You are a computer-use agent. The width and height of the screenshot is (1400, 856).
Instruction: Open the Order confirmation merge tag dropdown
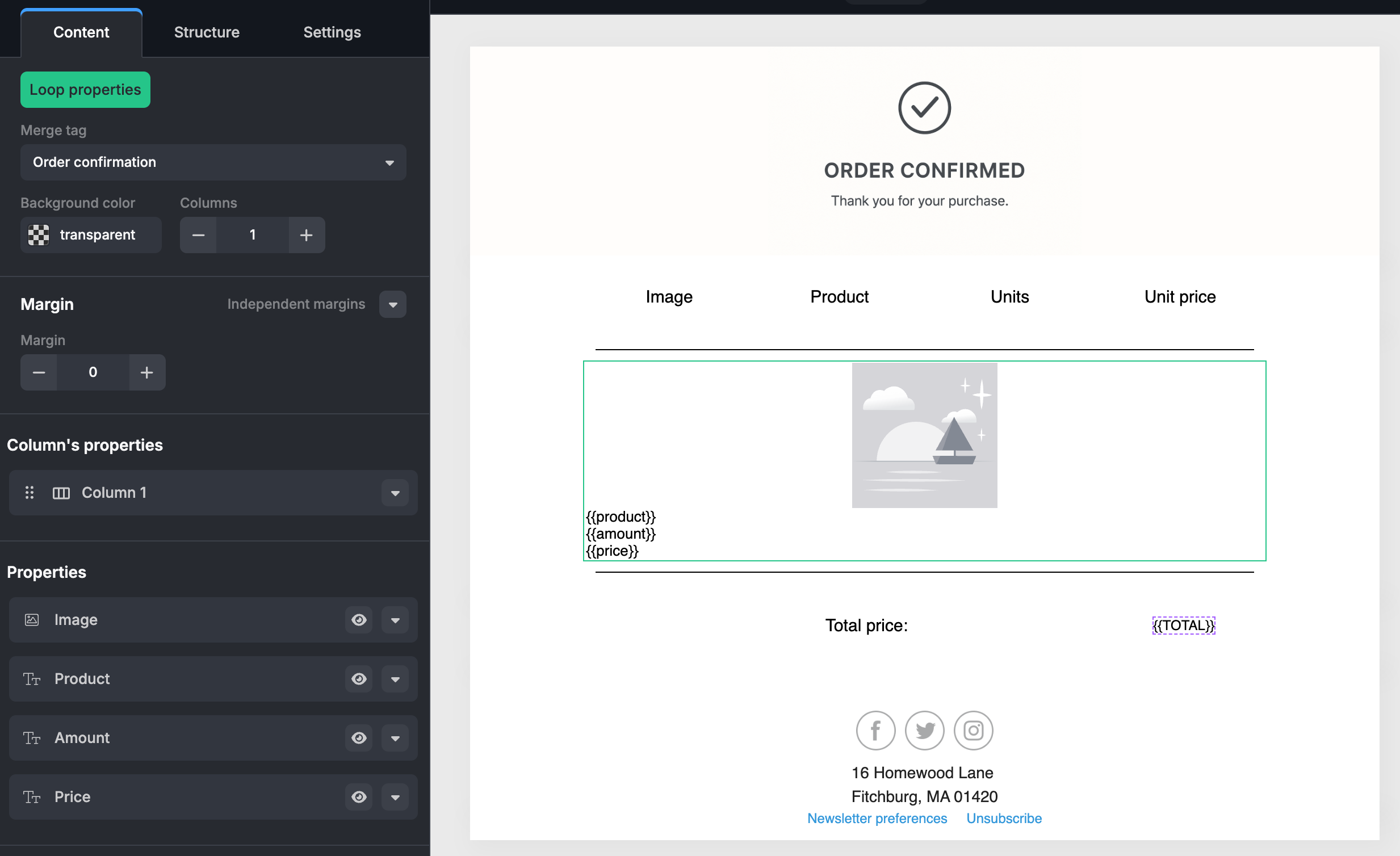click(x=213, y=162)
